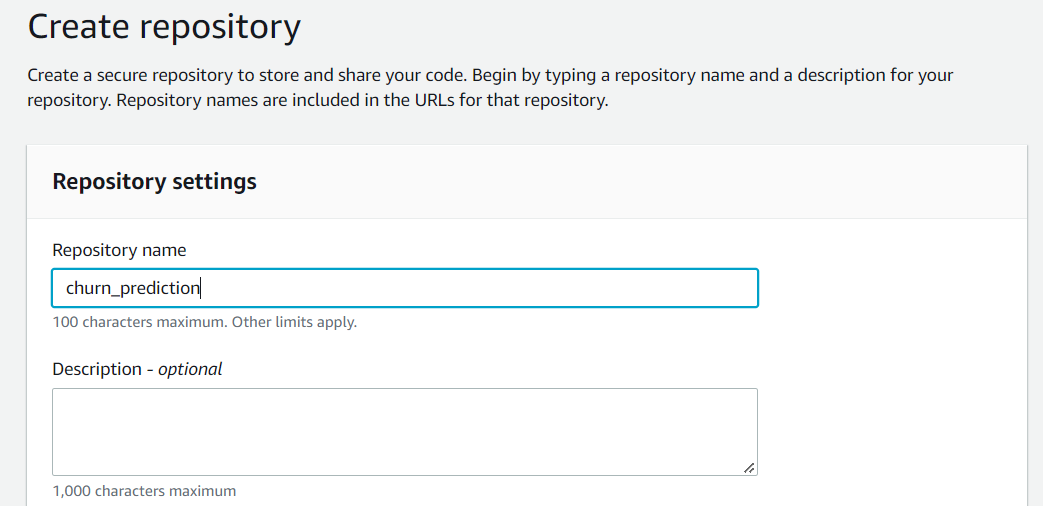Click '1,000 characters maximum' hint text
Viewport: 1043px width, 506px height.
pos(144,491)
